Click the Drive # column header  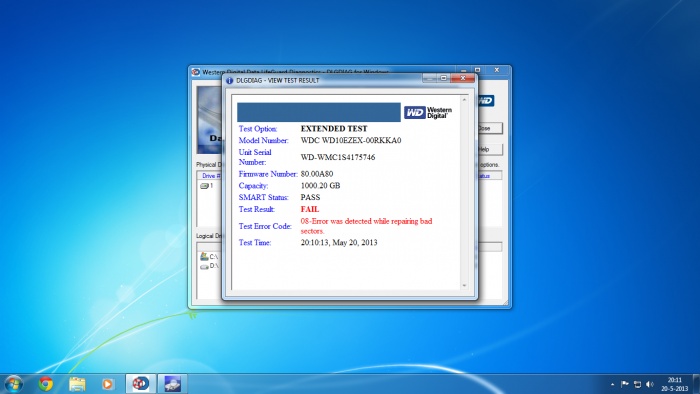click(210, 176)
